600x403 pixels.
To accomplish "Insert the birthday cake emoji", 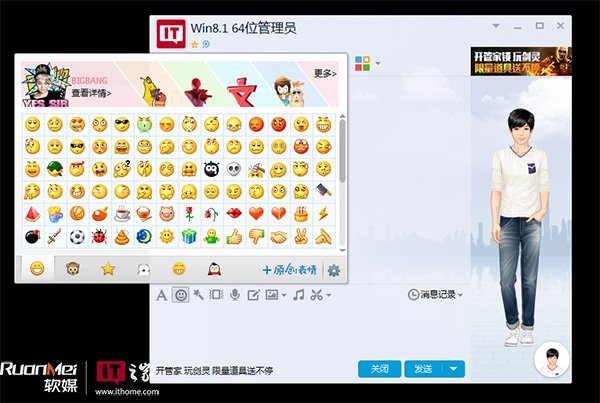I will point(301,214).
